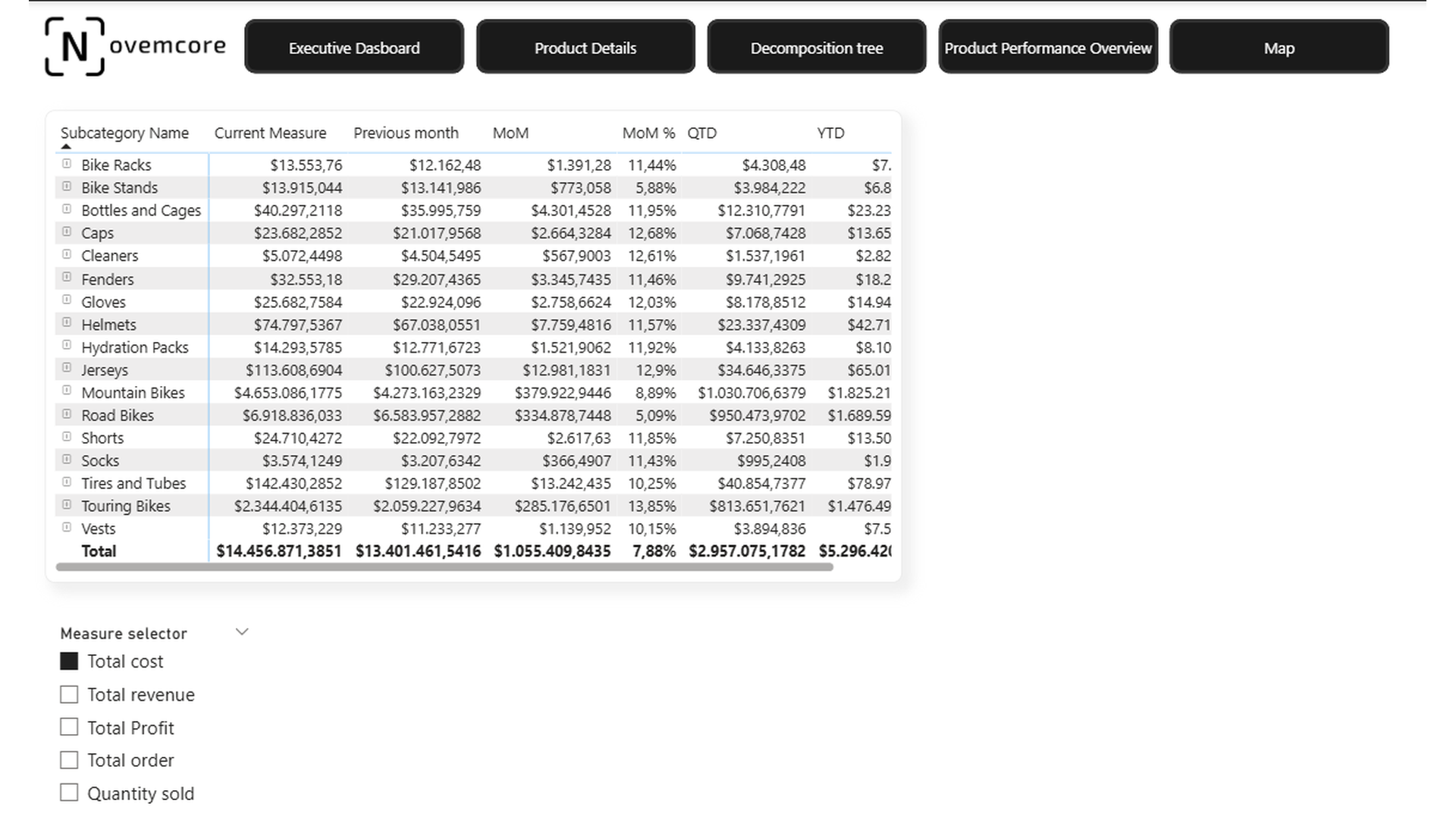Sort by MoM % column header
This screenshot has height=819, width=1456.
click(648, 133)
